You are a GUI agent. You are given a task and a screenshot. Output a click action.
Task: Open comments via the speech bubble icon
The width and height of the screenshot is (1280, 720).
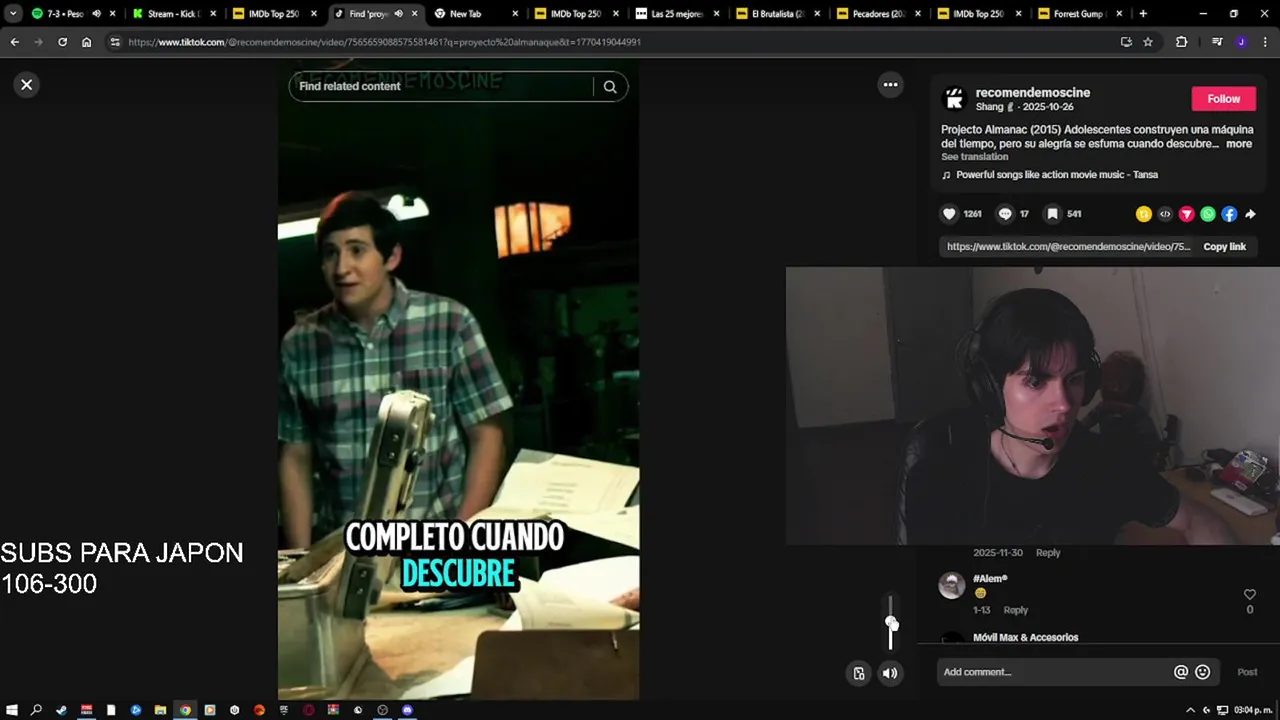pyautogui.click(x=1005, y=214)
